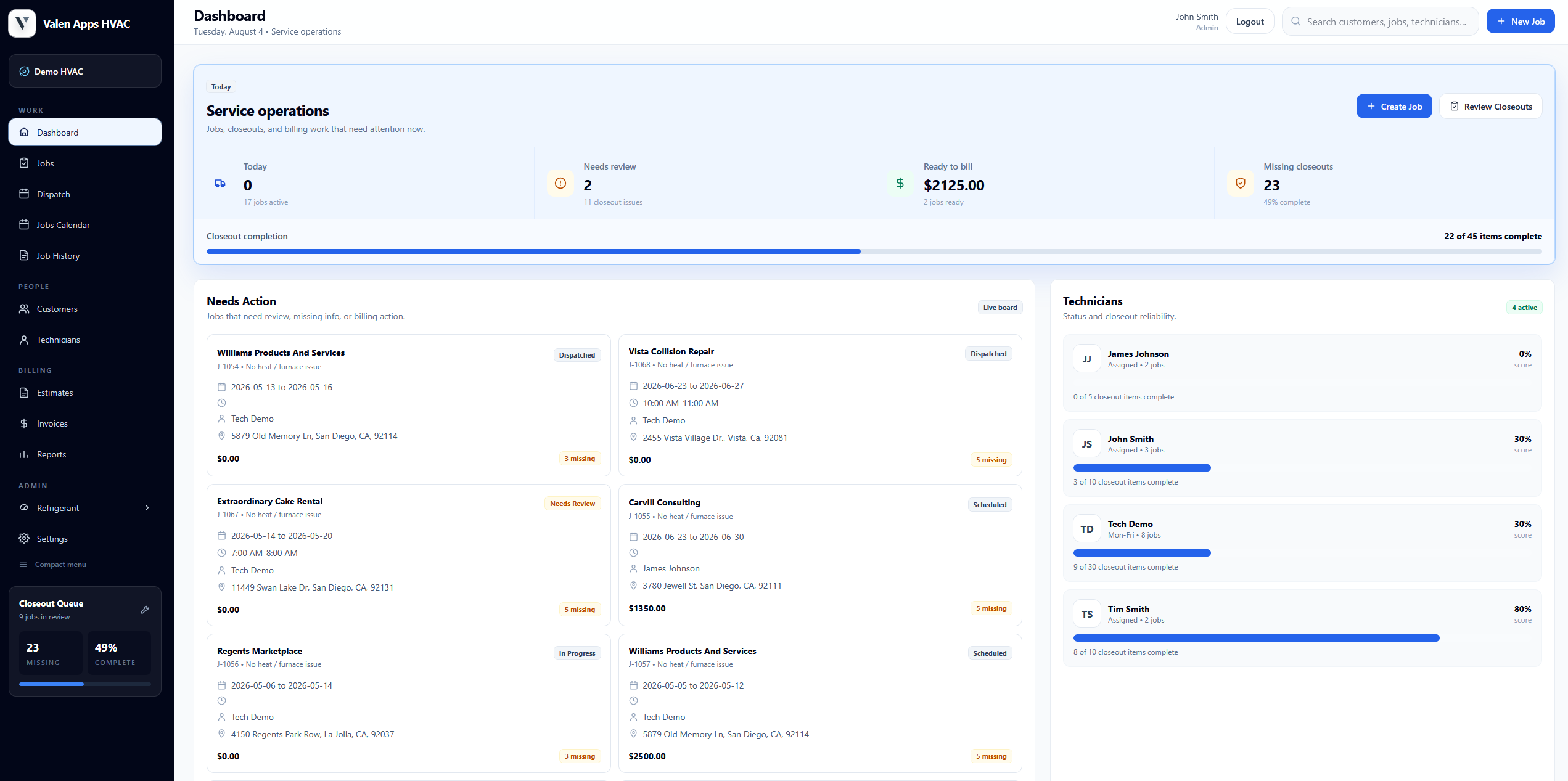Click the Compact menu hamburger icon
1568x781 pixels.
(x=23, y=564)
